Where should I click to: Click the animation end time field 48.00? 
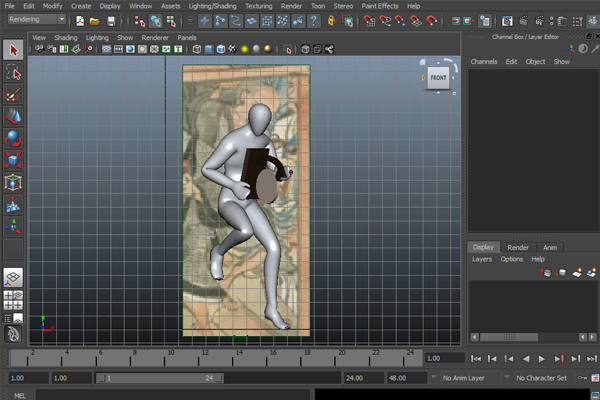[406, 378]
